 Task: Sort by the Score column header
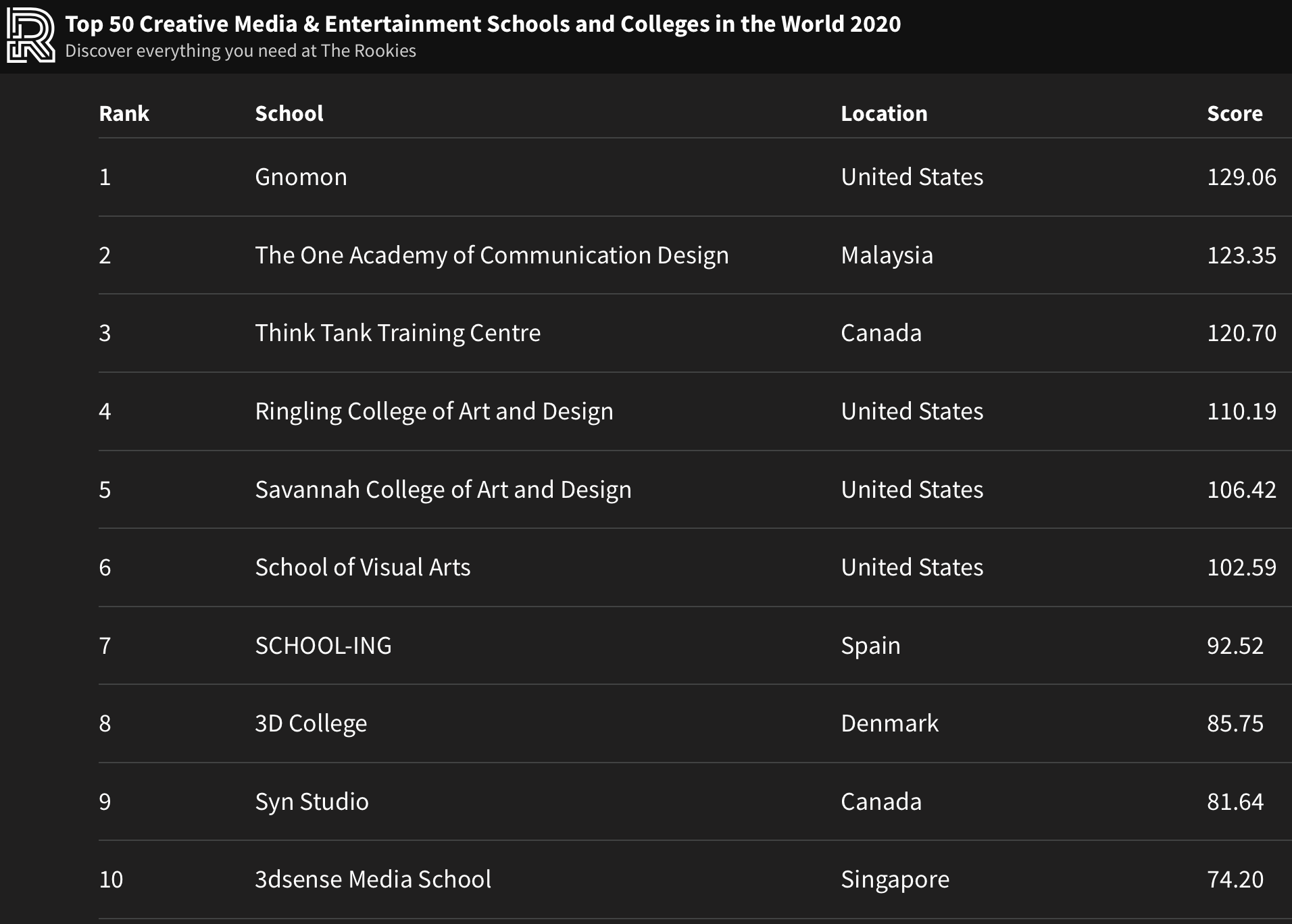tap(1234, 113)
